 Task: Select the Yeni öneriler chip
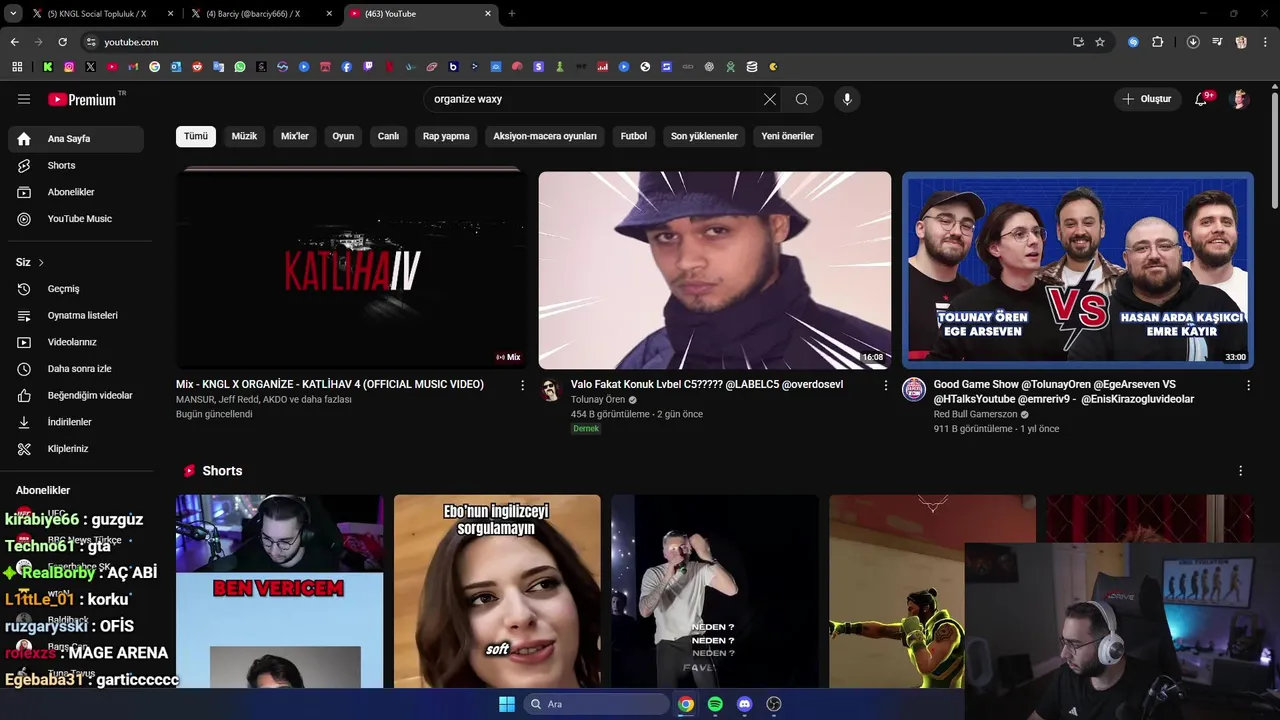(787, 136)
